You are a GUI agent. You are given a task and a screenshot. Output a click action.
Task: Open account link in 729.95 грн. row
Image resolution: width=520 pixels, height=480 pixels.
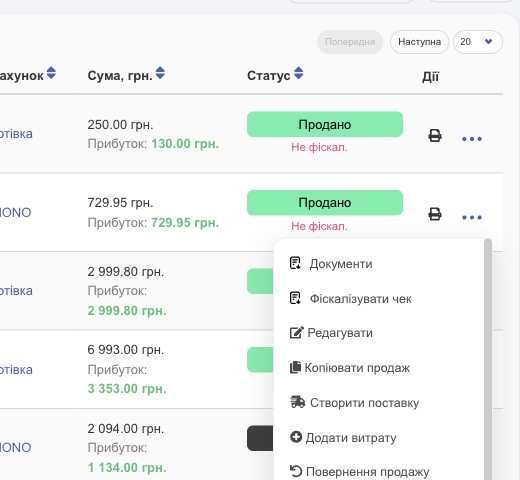click(x=15, y=213)
